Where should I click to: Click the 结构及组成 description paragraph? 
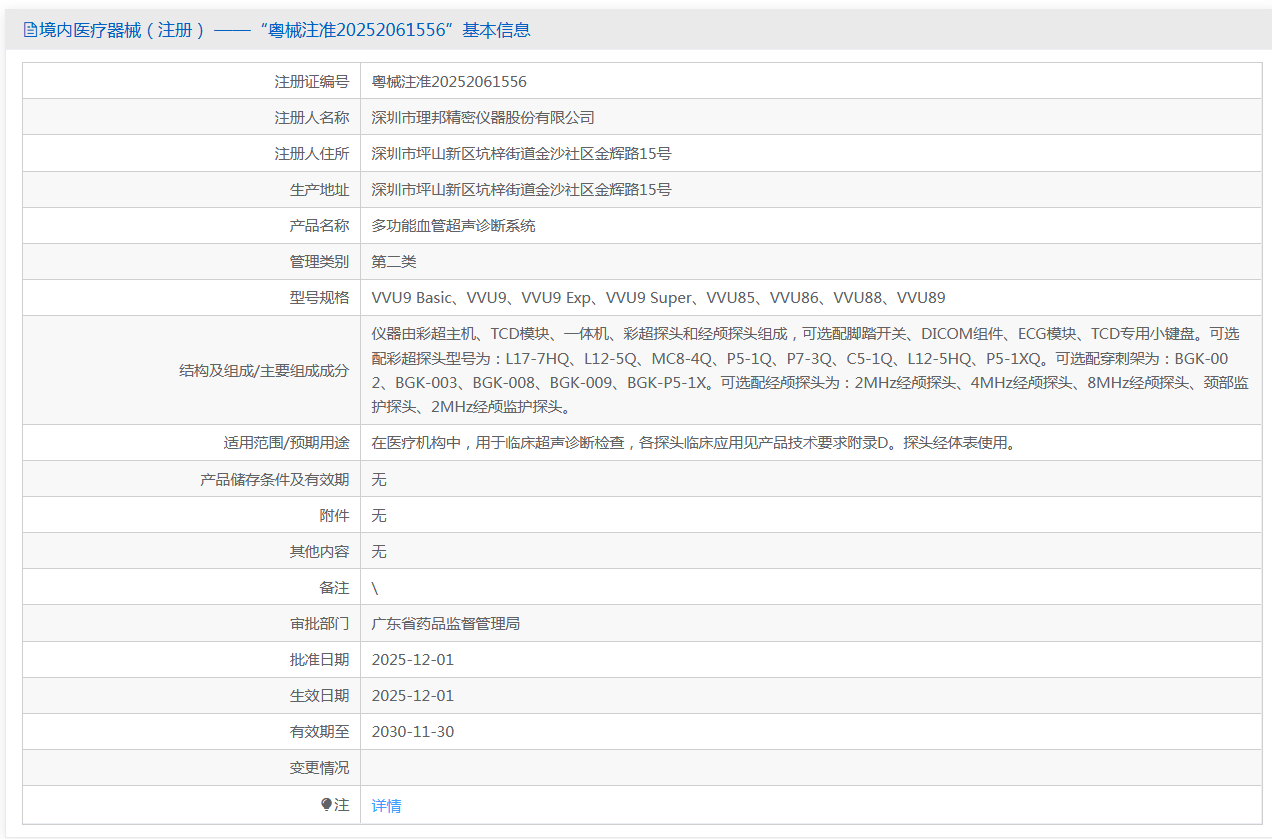810,370
